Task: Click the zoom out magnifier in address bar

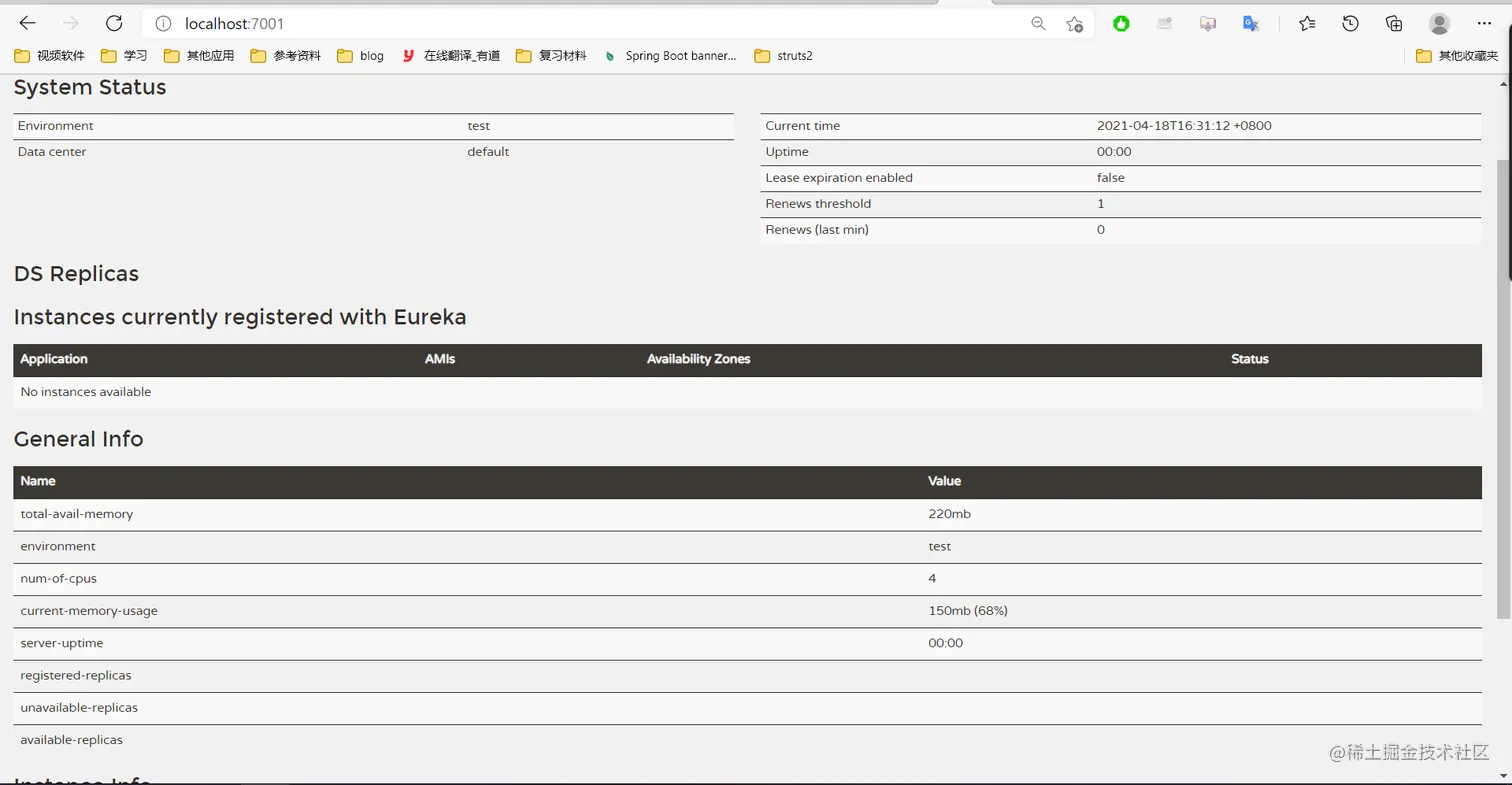Action: coord(1038,23)
